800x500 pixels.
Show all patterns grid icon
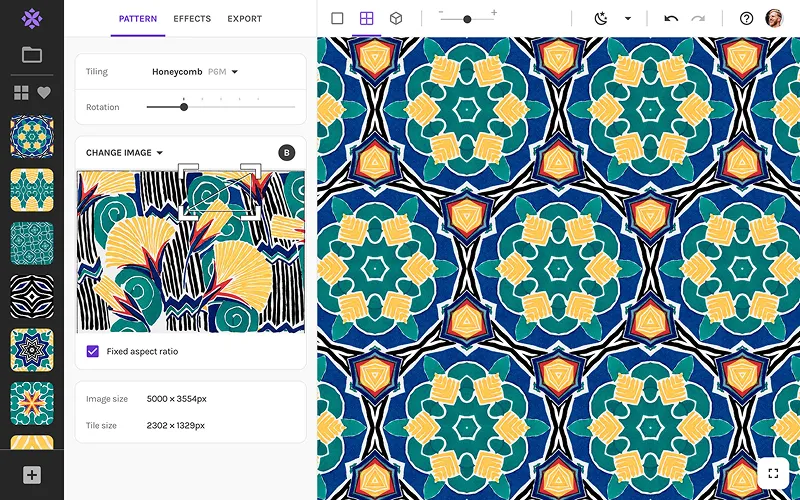[x=21, y=93]
